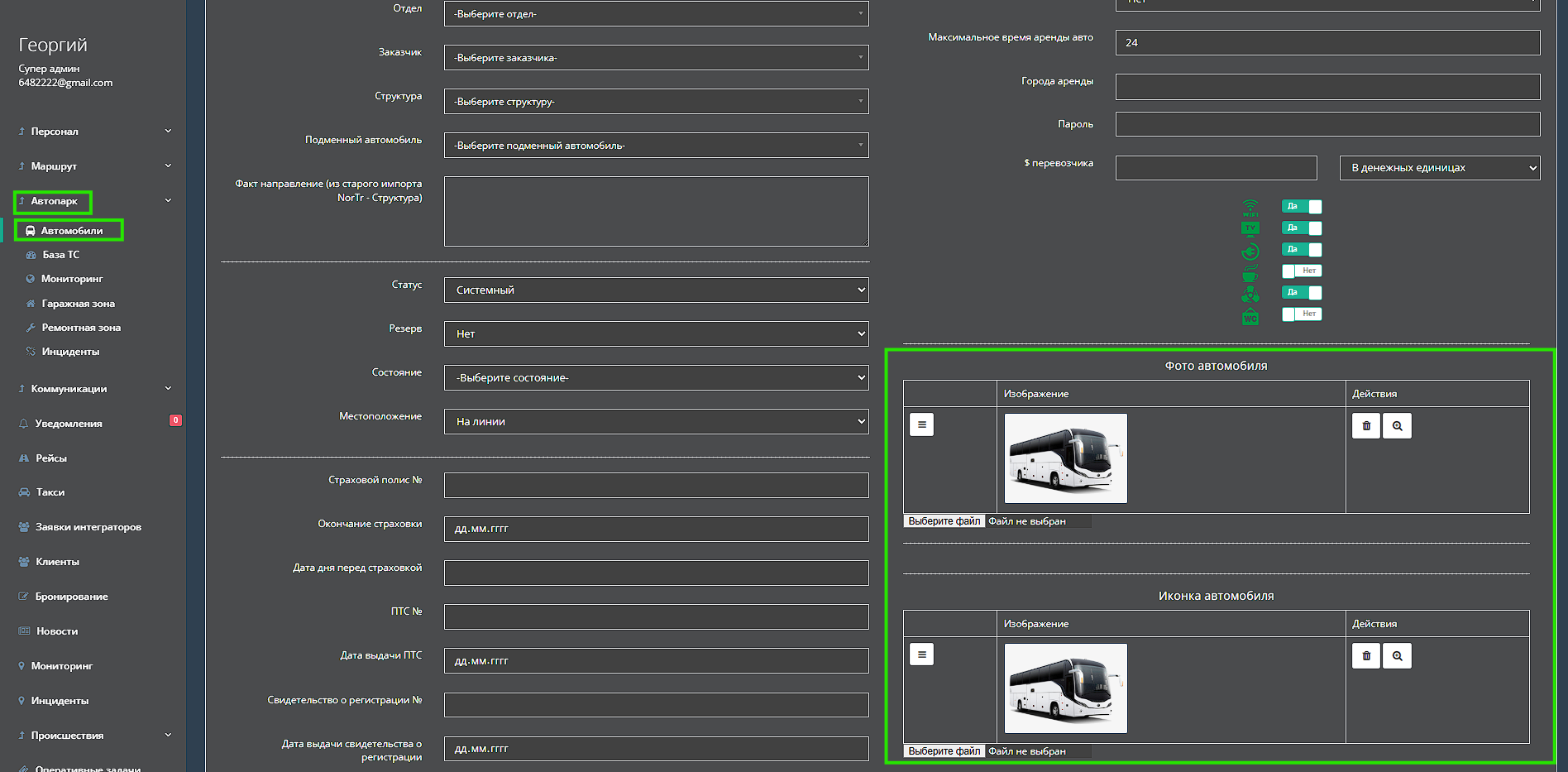Open the В денежных единицах currency selector

coord(1439,168)
